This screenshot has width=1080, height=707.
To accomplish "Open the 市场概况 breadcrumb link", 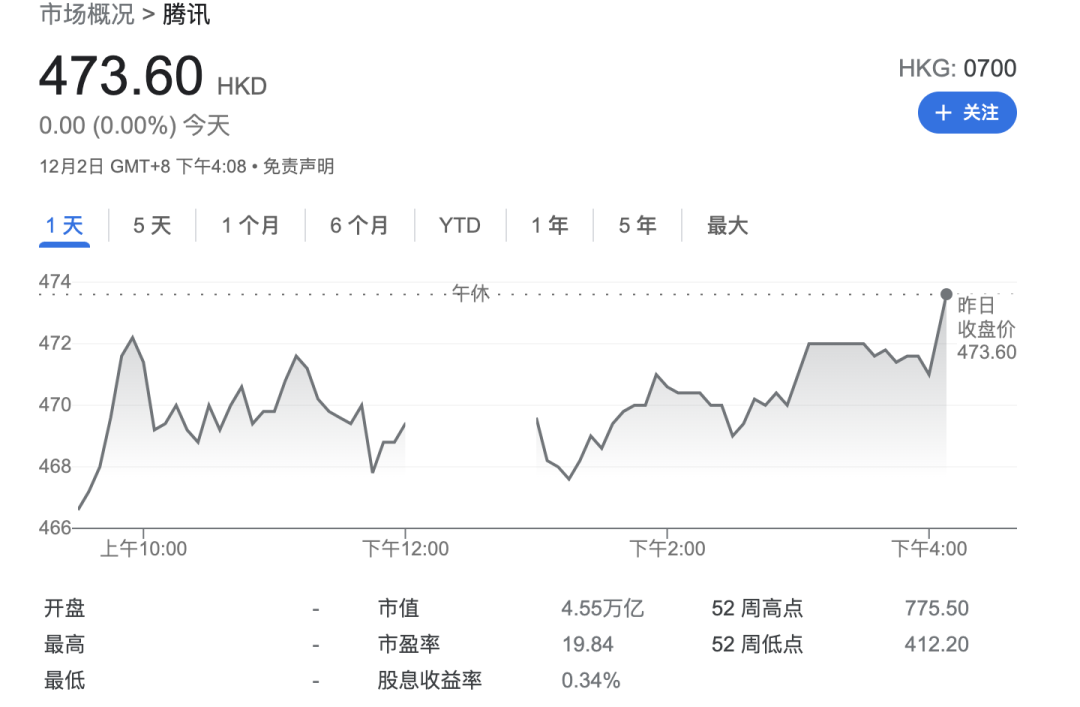I will coord(86,15).
